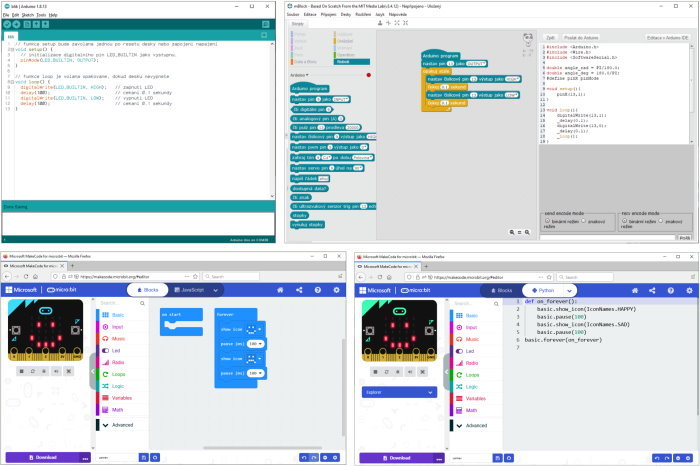Stop the simulator in left MakeCode window
Screen dimensions: 700x466
pyautogui.click(x=21, y=371)
